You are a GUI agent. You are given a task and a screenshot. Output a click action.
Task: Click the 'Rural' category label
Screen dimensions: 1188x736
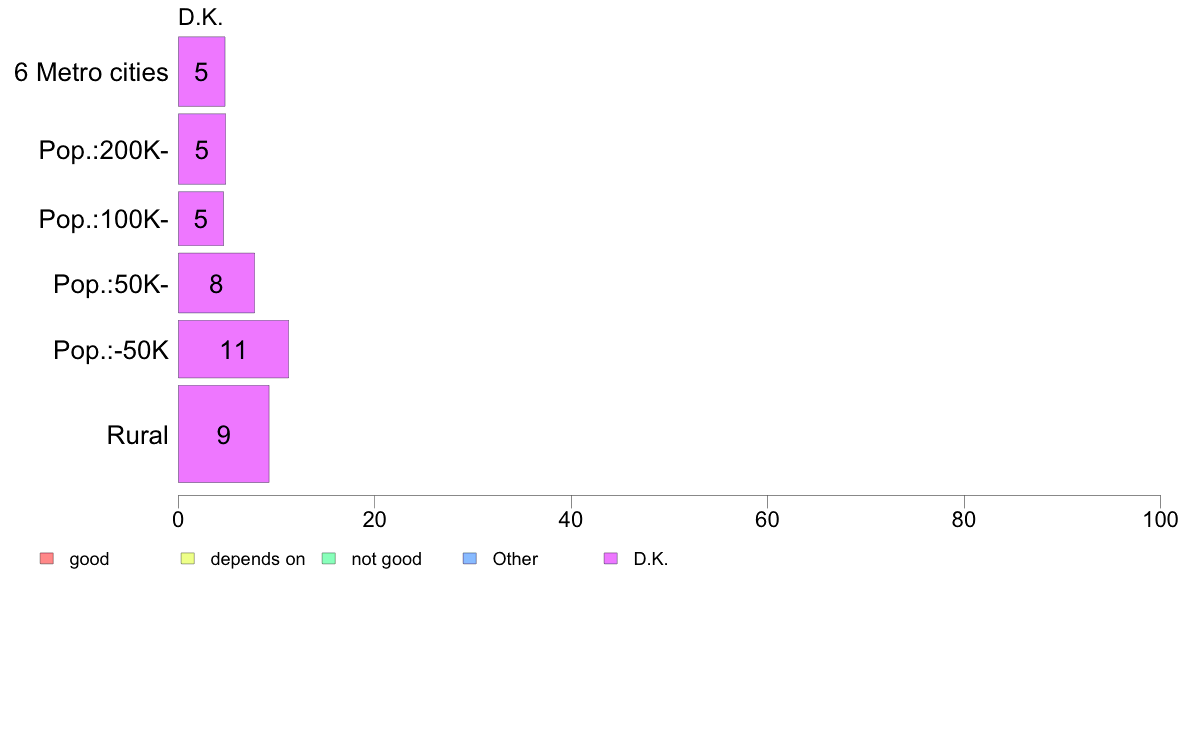click(x=137, y=435)
